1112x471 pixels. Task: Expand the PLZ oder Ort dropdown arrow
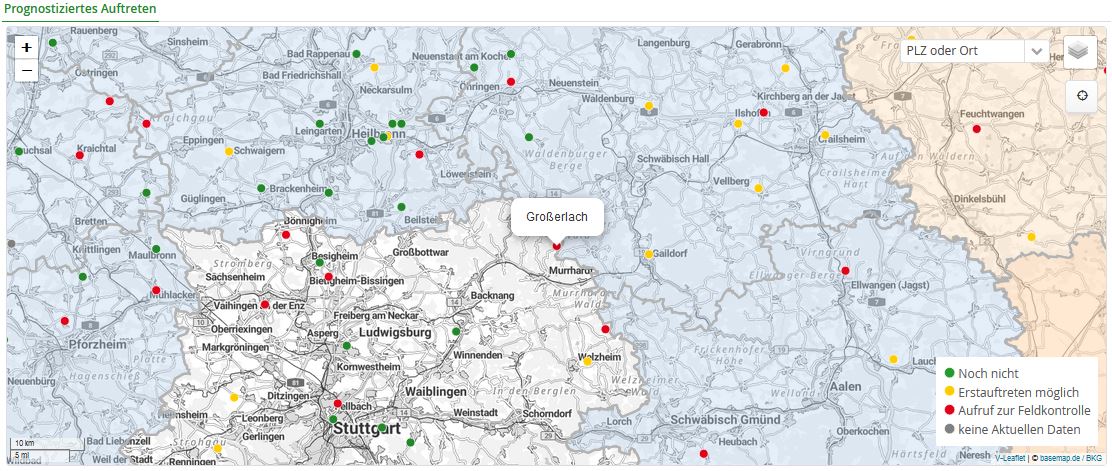(1037, 51)
